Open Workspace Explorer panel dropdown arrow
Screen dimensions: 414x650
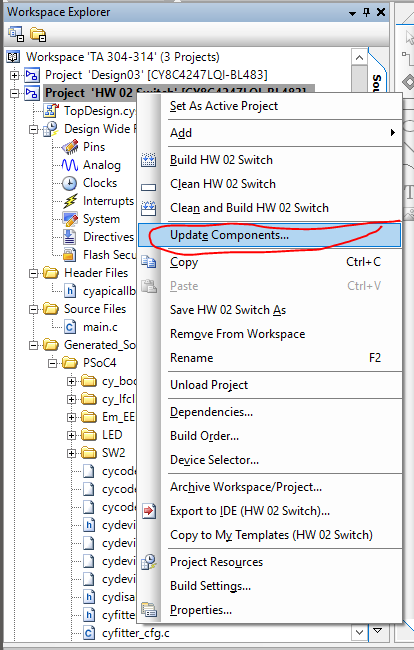point(353,13)
